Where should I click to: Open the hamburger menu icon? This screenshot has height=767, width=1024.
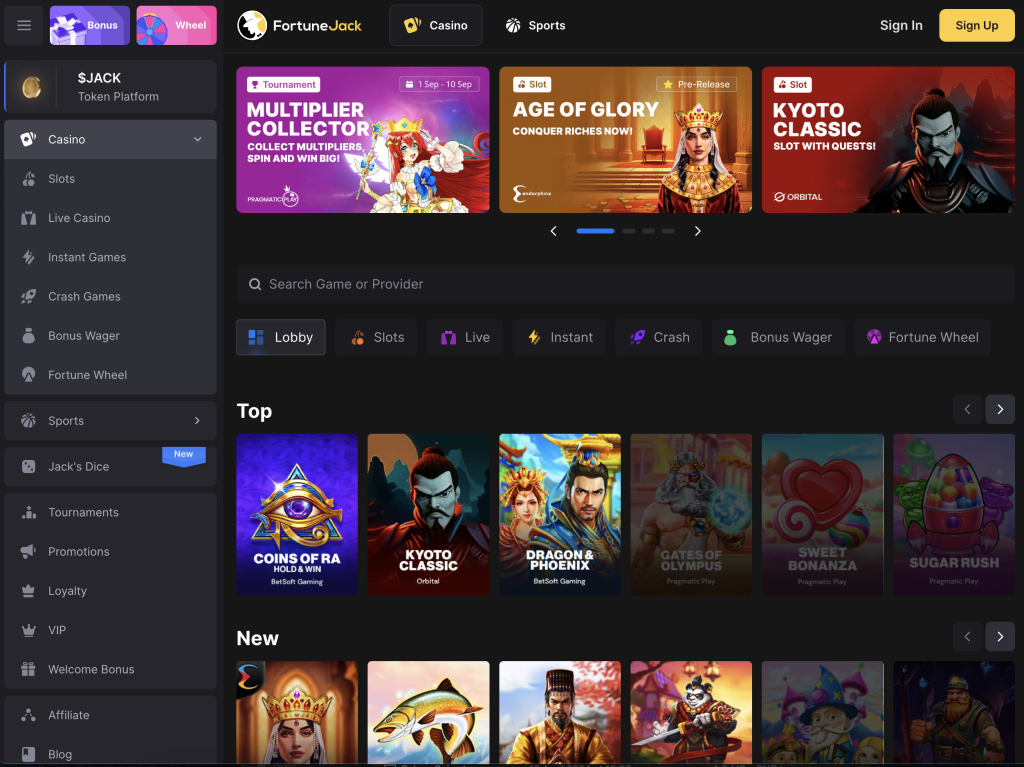(x=24, y=25)
